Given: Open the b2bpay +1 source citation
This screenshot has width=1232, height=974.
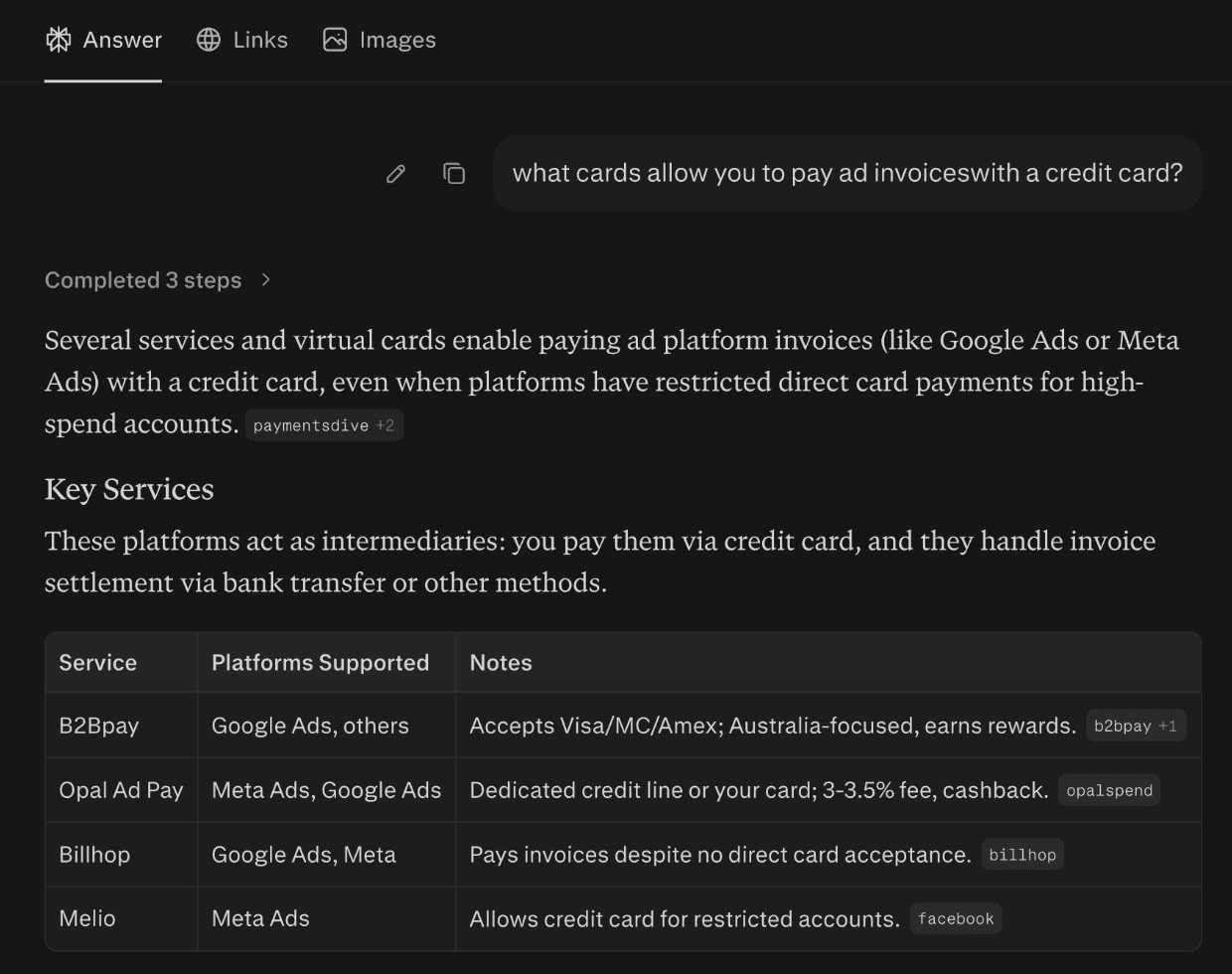Looking at the screenshot, I should (1136, 727).
